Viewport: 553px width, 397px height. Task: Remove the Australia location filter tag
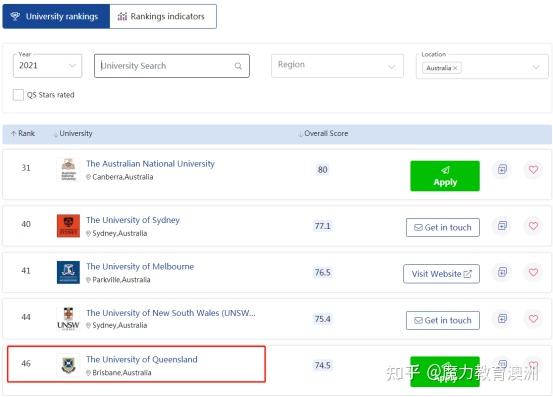[455, 68]
